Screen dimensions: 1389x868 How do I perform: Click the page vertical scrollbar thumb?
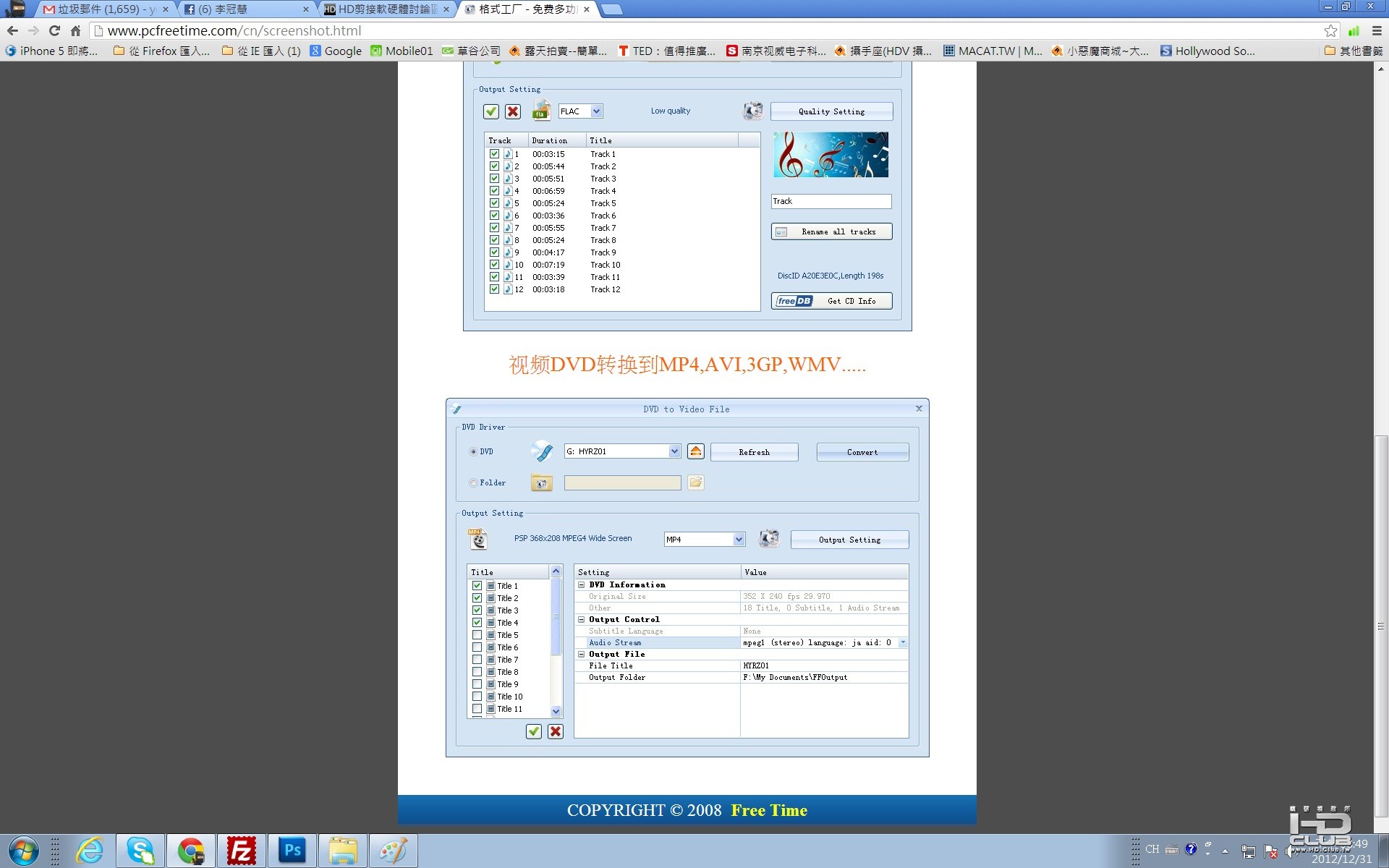pos(1381,626)
